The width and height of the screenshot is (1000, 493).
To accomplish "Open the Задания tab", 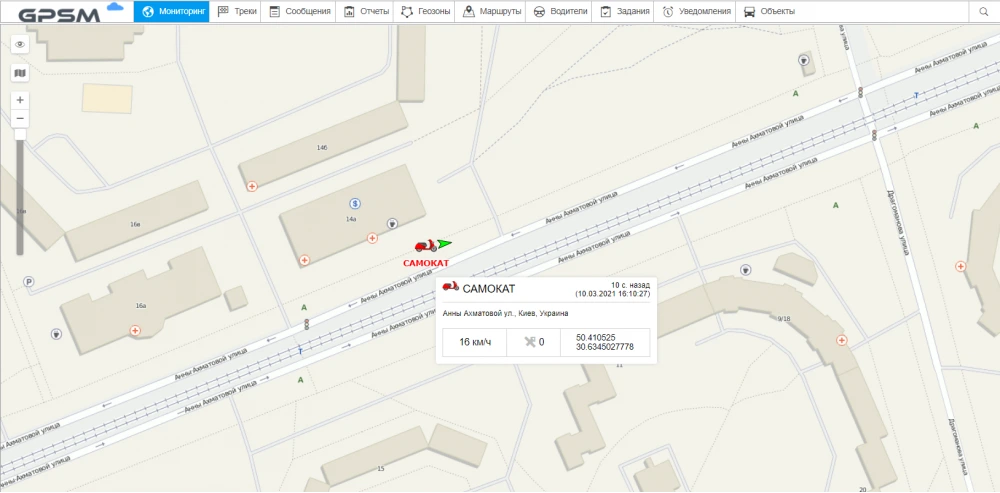I will tap(624, 11).
